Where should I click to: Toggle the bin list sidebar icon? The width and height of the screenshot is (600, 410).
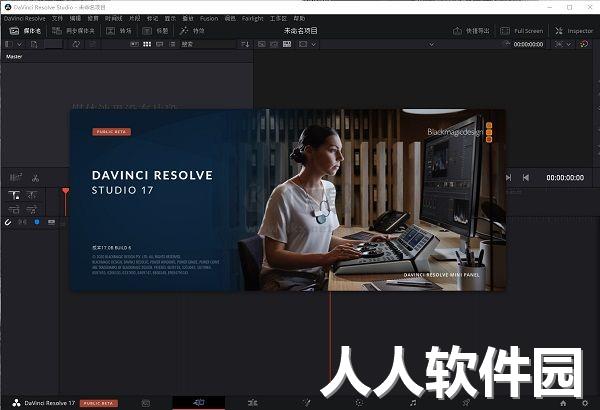point(9,44)
